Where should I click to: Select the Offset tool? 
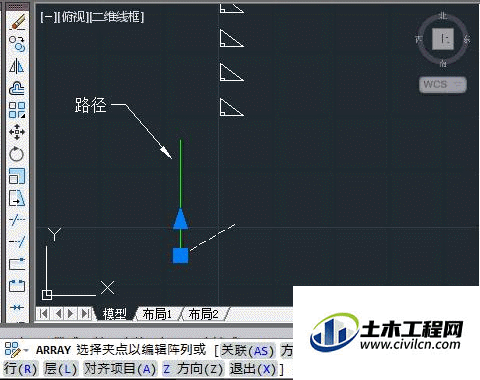click(17, 88)
